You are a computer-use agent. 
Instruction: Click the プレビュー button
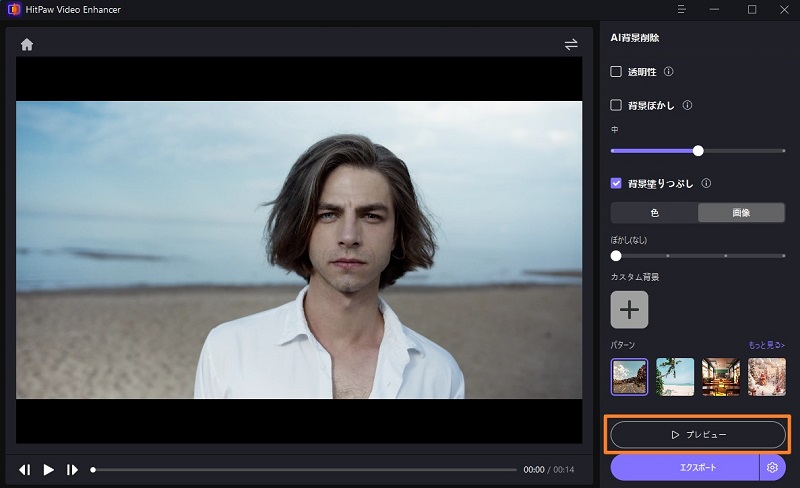click(698, 435)
